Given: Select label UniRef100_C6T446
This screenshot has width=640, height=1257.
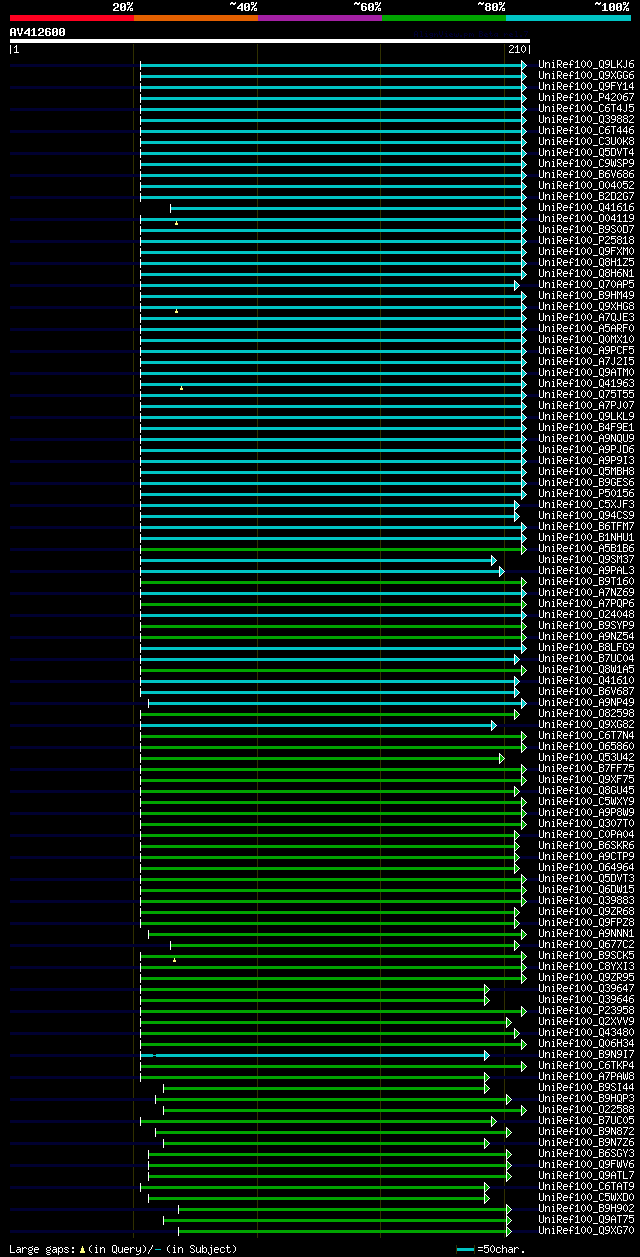Looking at the screenshot, I should coord(586,130).
